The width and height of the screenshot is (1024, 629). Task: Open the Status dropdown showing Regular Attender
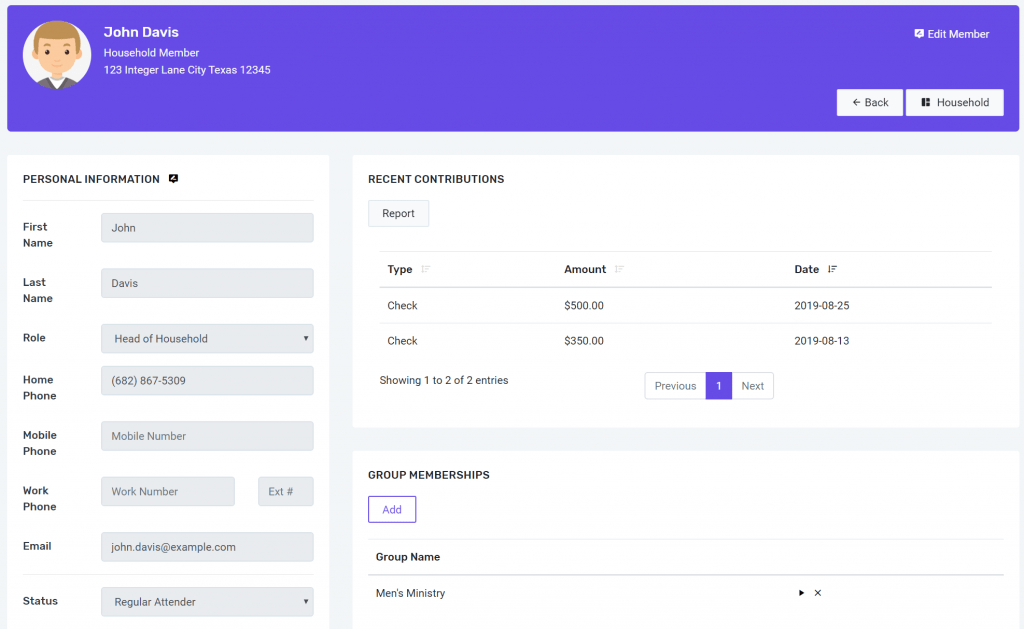coord(207,601)
